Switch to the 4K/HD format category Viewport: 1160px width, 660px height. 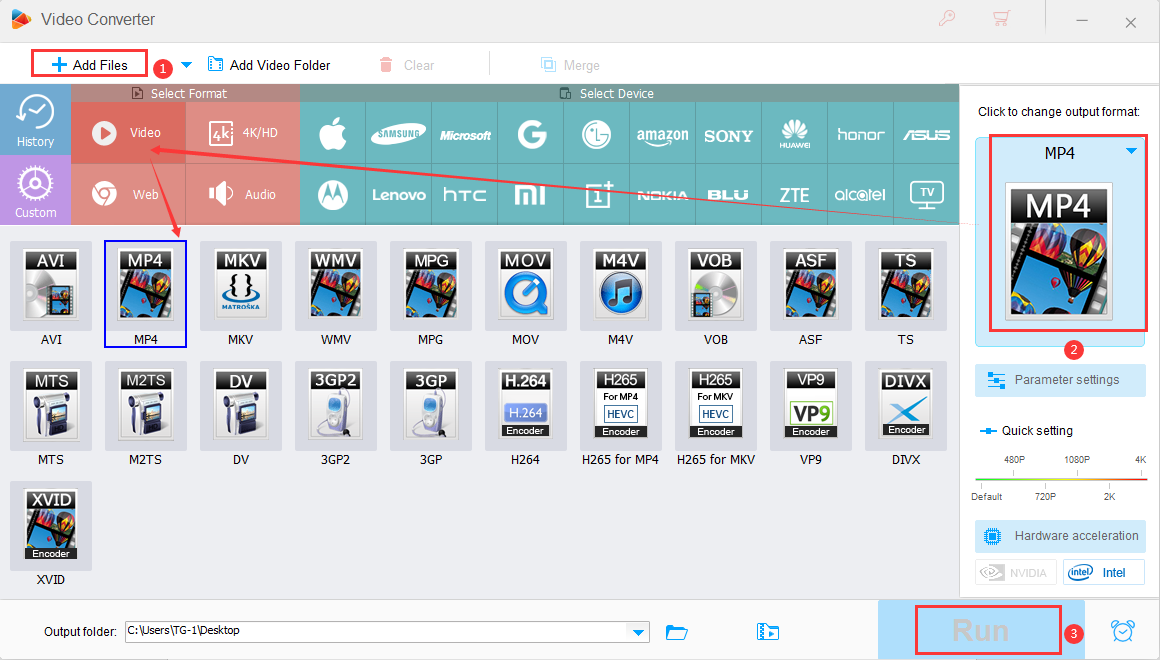(x=243, y=132)
